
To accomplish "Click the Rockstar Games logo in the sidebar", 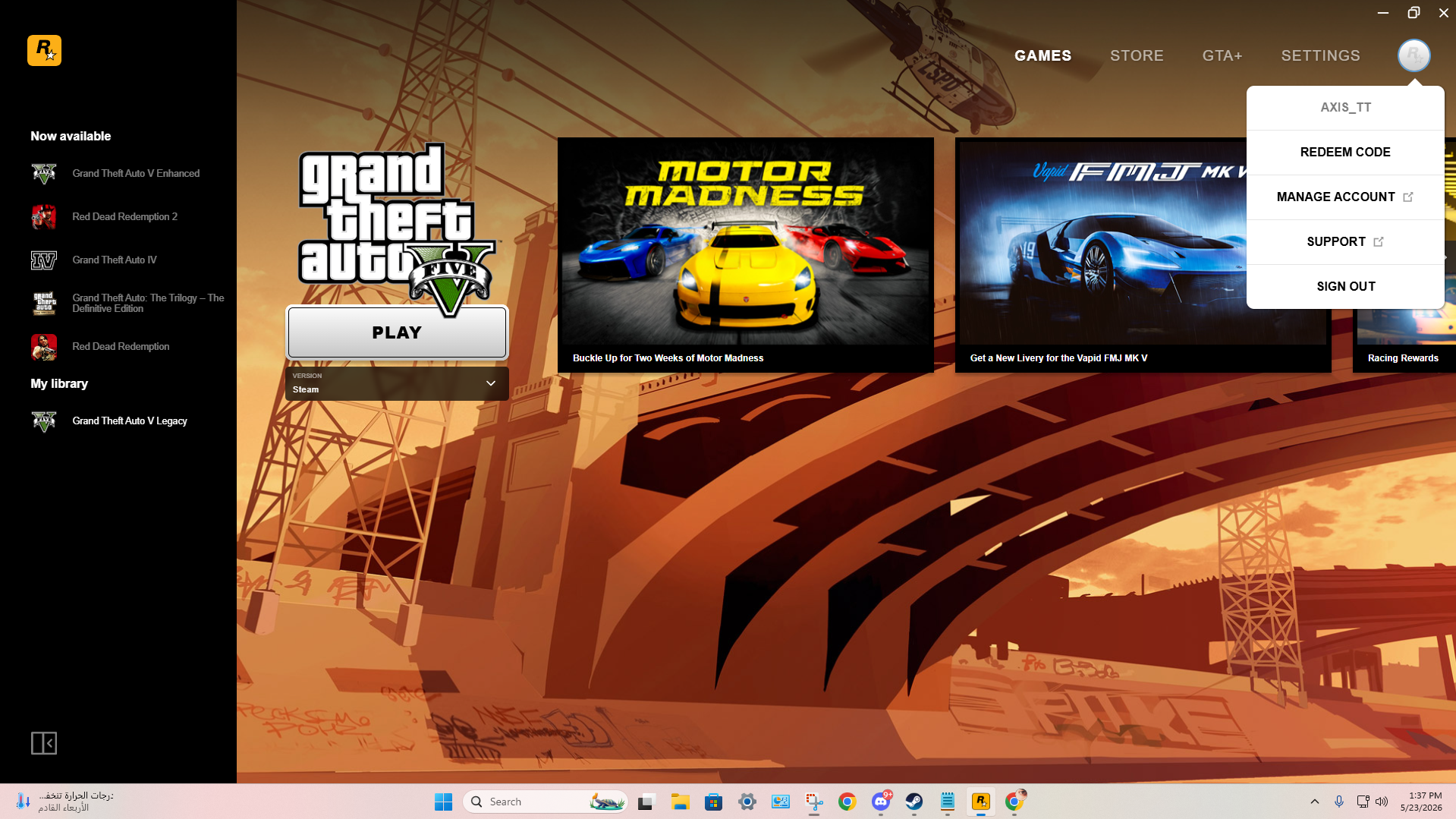I will 44,51.
